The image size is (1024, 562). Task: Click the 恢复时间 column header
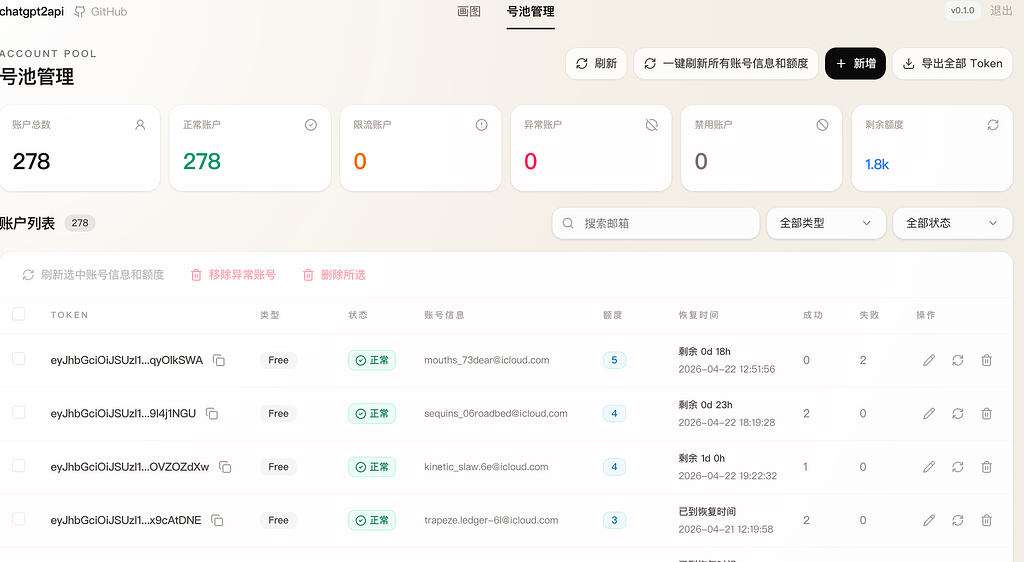(698, 315)
